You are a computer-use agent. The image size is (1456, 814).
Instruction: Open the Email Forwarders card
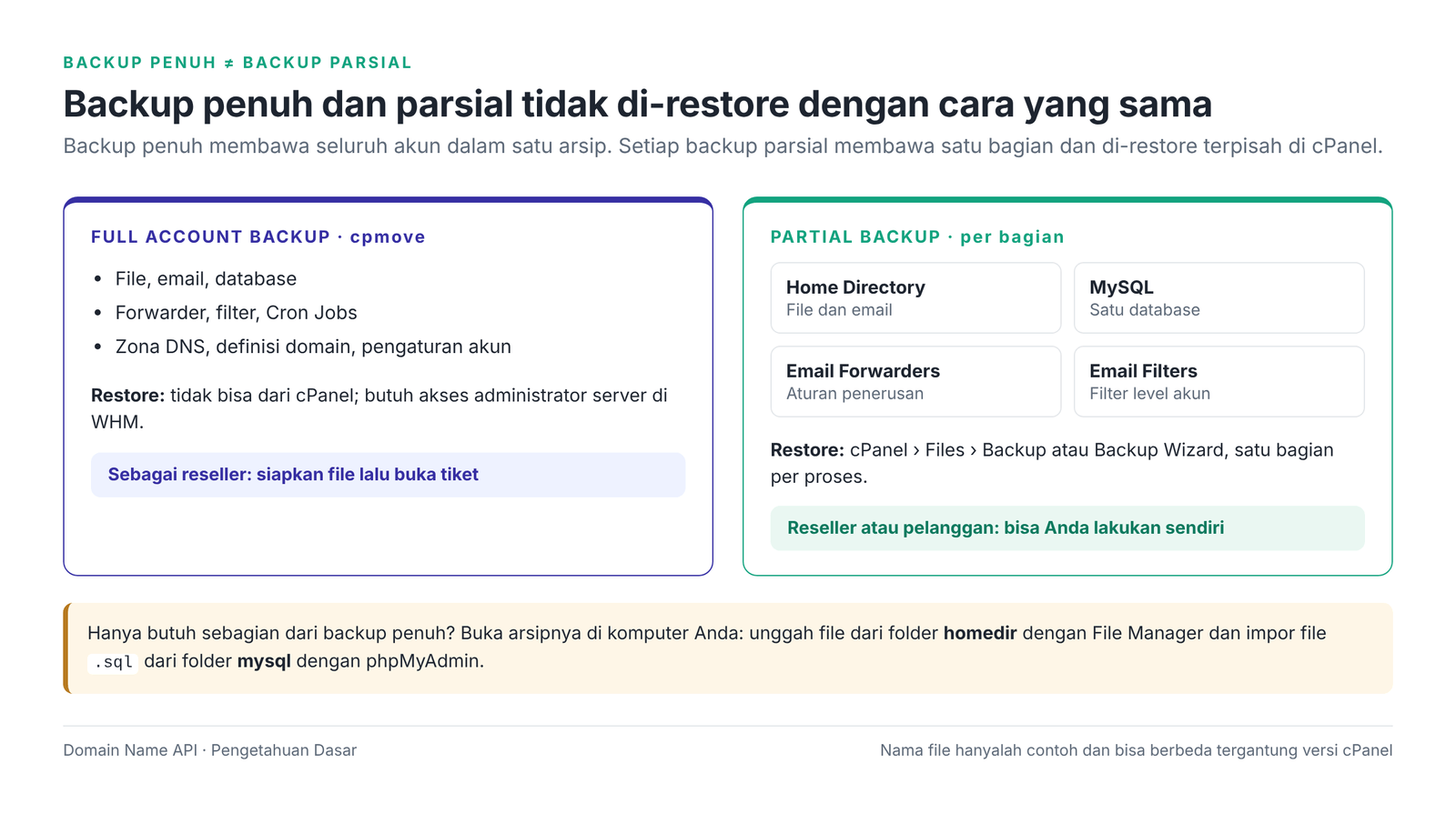tap(915, 382)
